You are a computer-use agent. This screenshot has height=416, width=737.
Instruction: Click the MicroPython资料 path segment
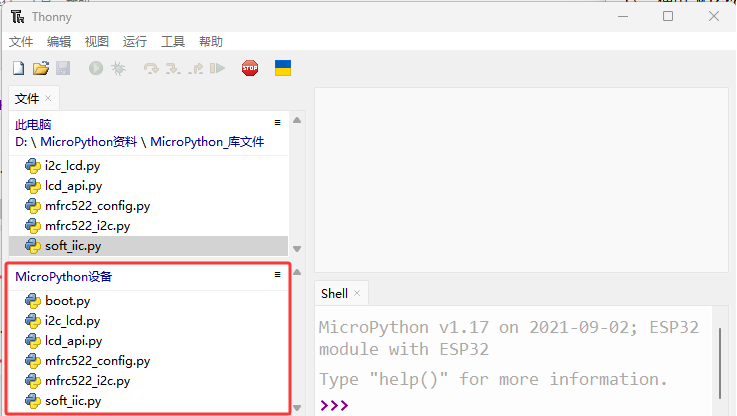88,142
